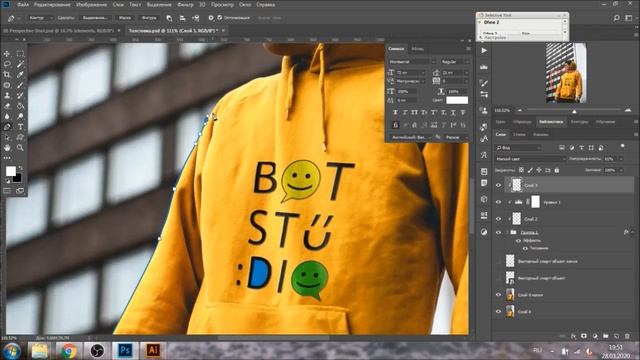The image size is (640, 360).
Task: Select the Lasso tool
Action: coord(7,64)
